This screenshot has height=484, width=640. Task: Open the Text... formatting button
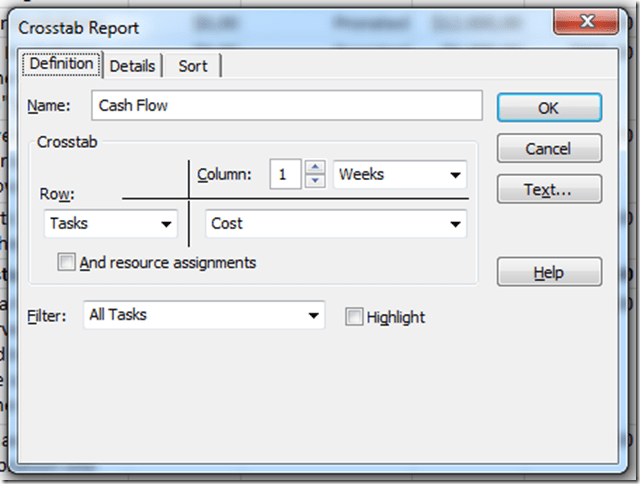coord(548,189)
